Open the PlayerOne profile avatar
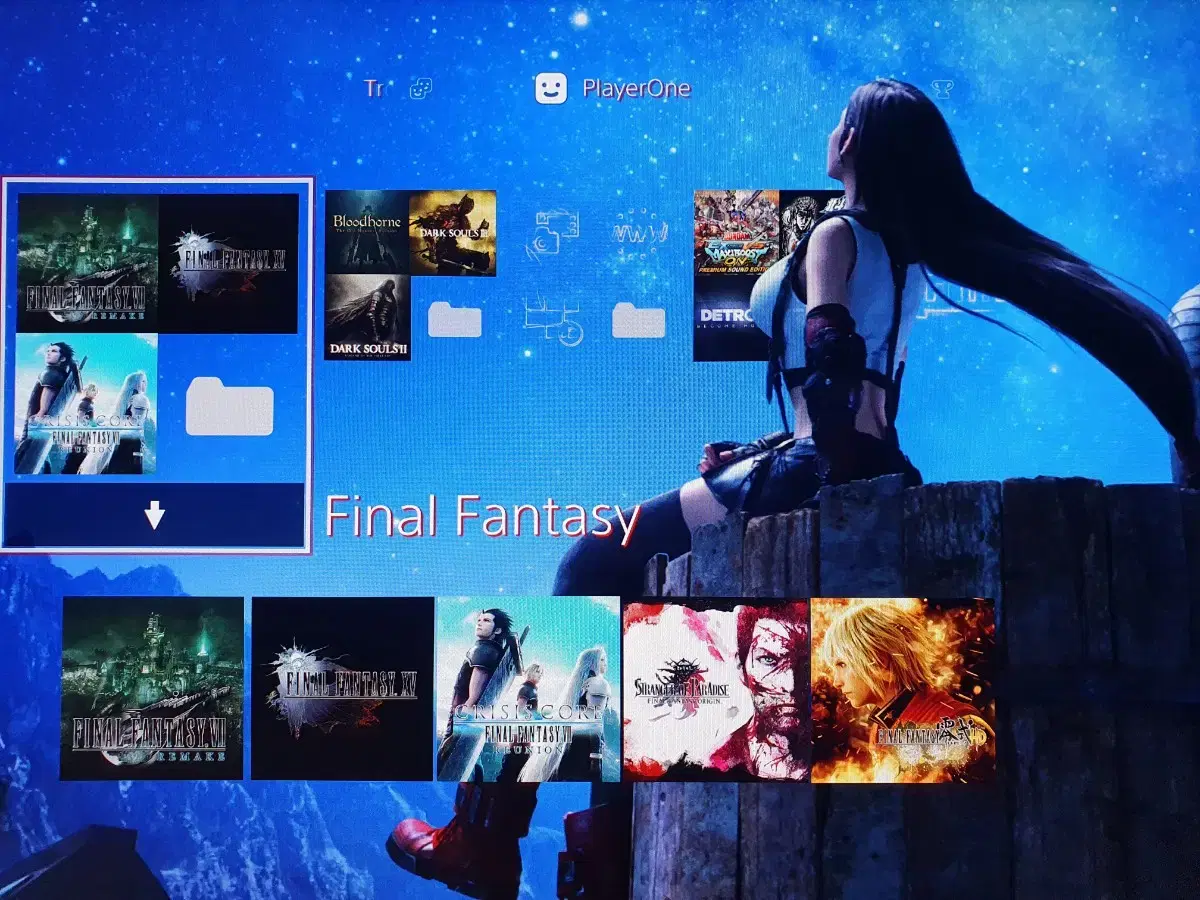This screenshot has width=1200, height=900. [550, 88]
